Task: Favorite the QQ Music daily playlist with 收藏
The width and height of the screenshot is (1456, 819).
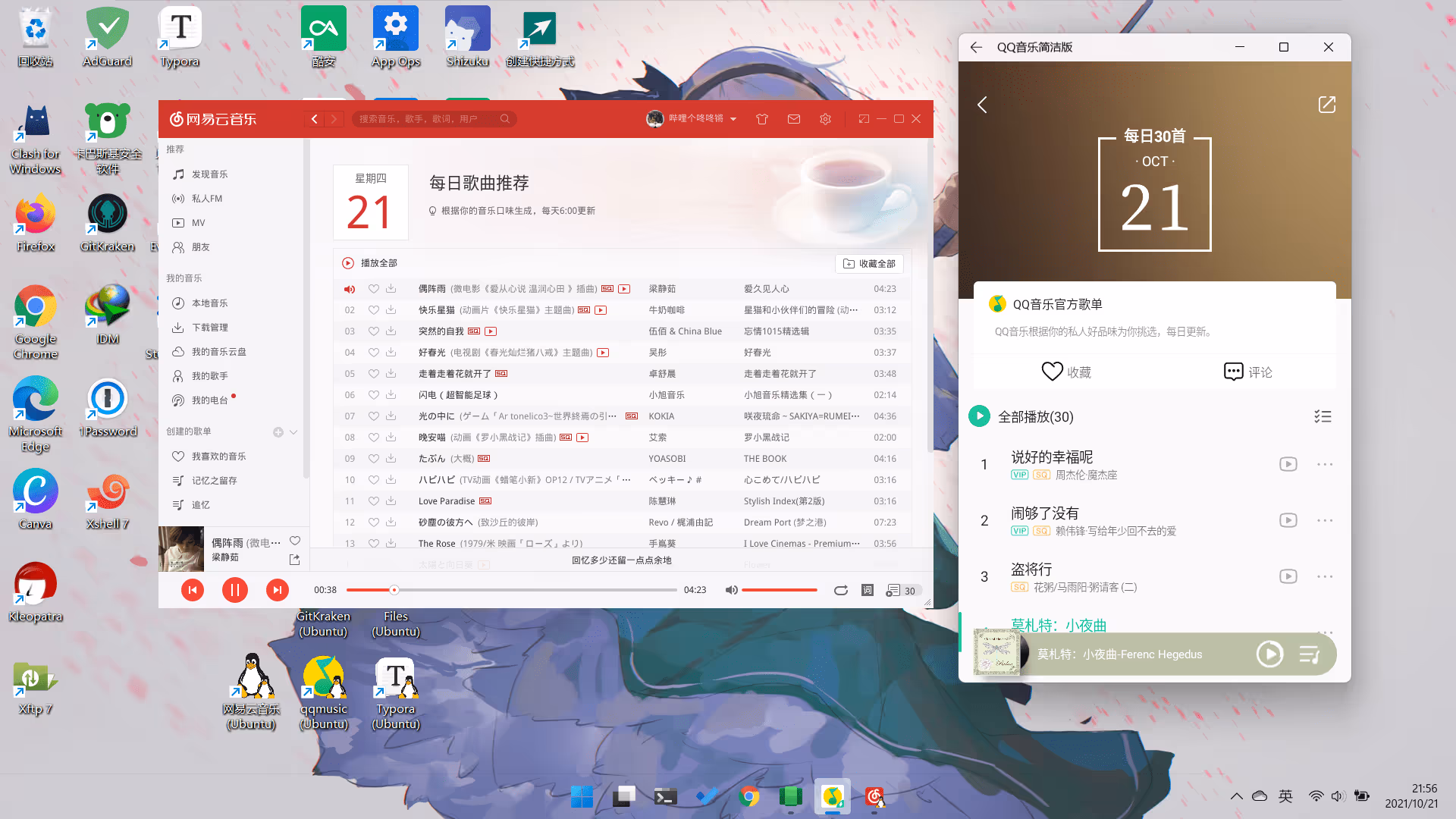Action: (x=1066, y=372)
